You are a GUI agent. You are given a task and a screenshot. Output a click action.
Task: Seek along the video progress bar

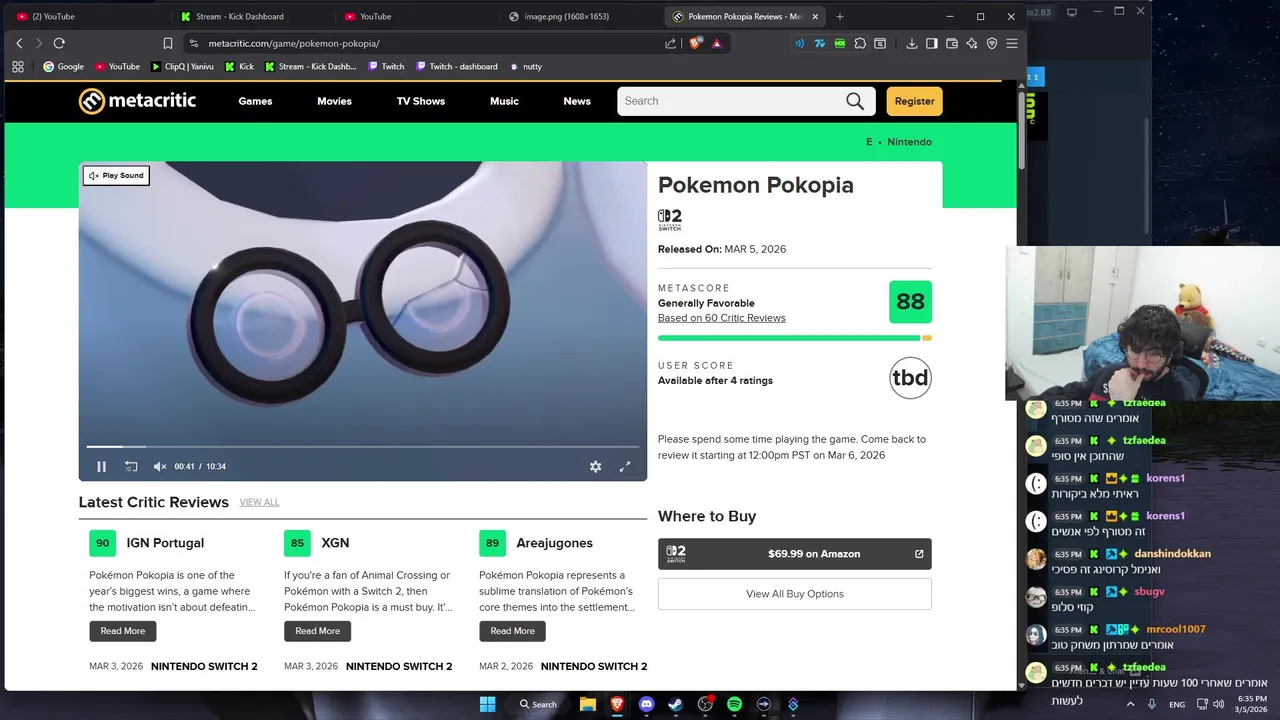tap(363, 446)
